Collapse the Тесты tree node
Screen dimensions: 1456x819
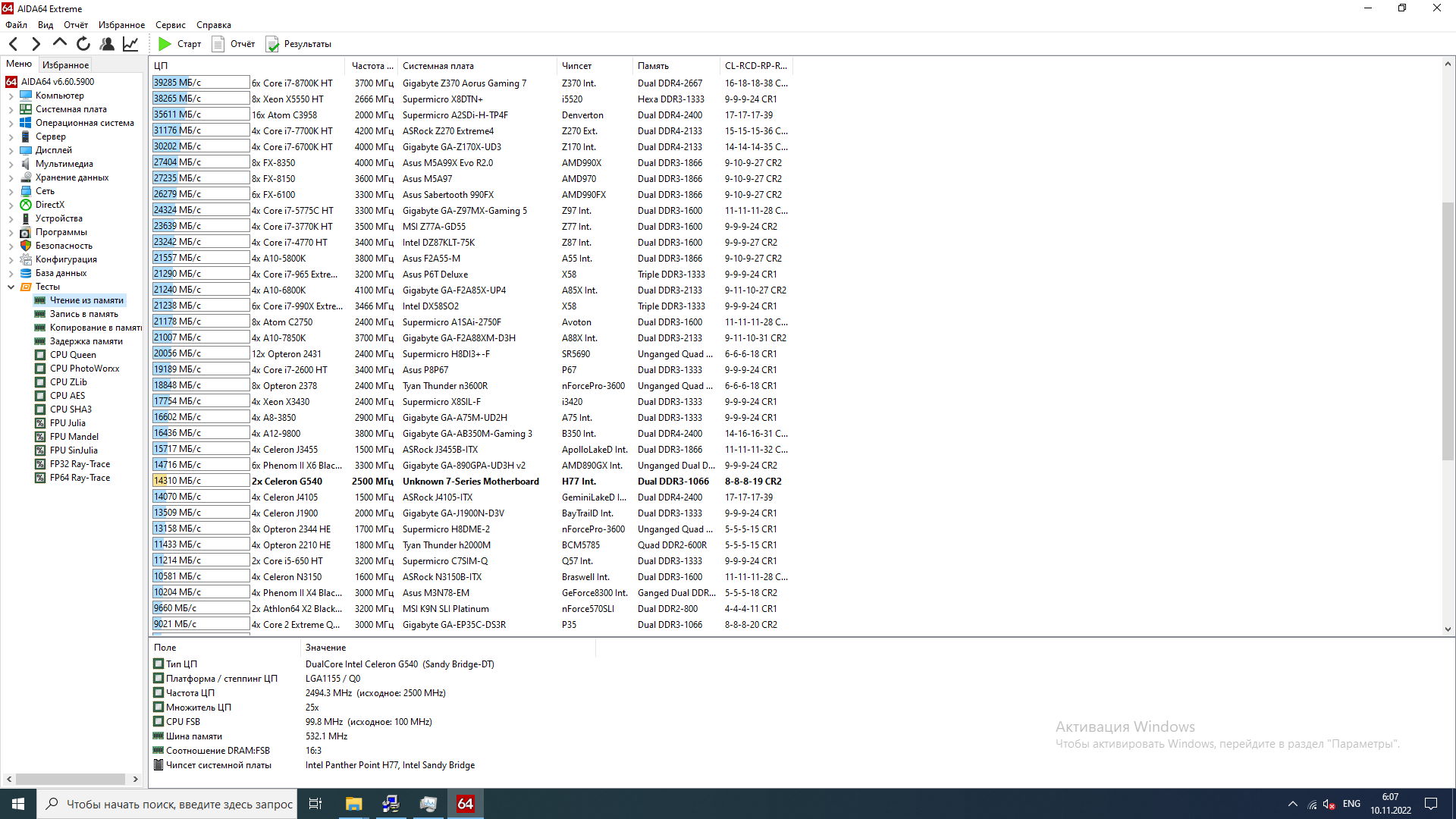point(11,287)
